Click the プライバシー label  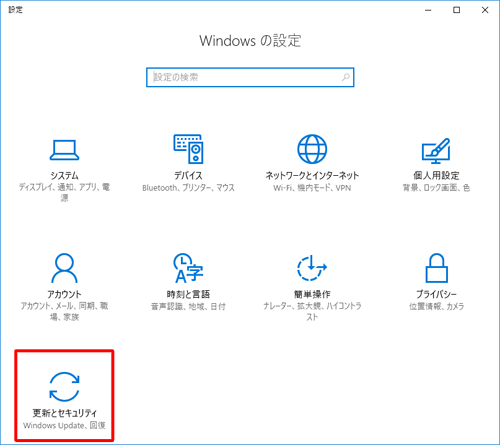click(436, 294)
